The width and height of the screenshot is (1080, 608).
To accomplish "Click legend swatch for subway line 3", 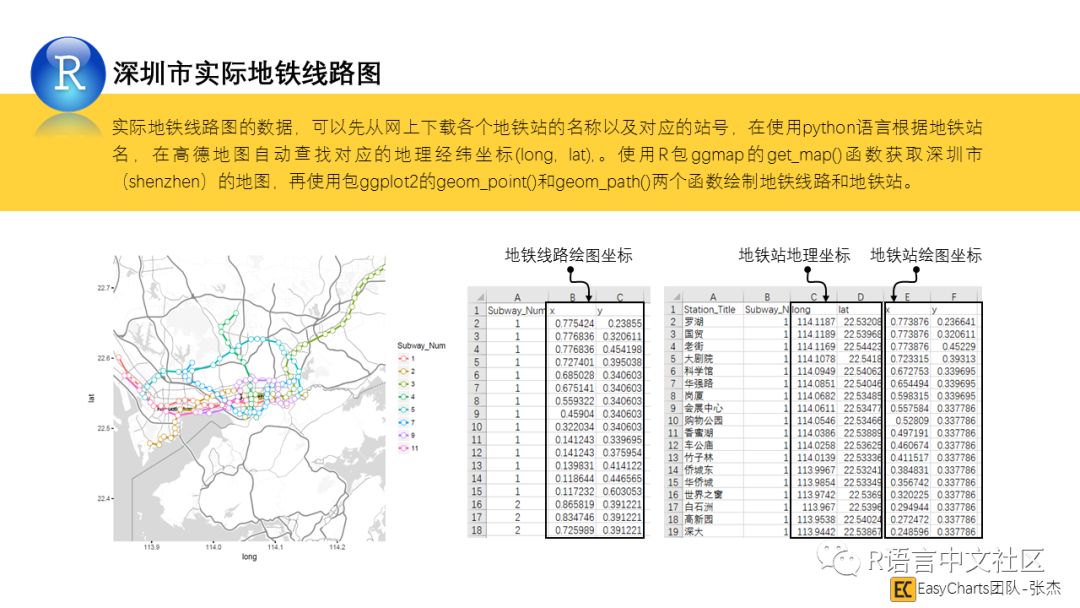I will (404, 384).
